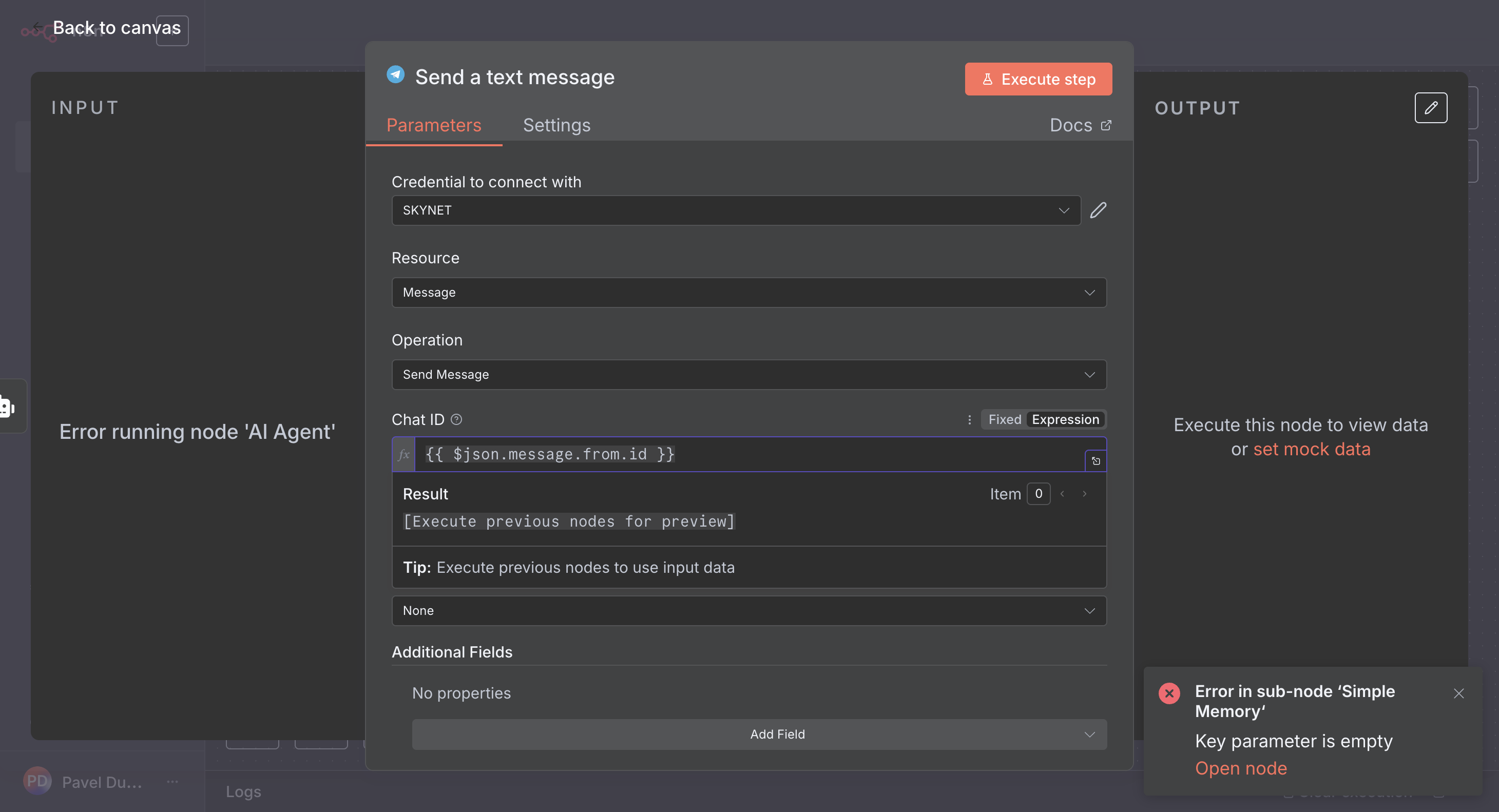
Task: Click the edit credential pencil icon
Action: tap(1098, 210)
